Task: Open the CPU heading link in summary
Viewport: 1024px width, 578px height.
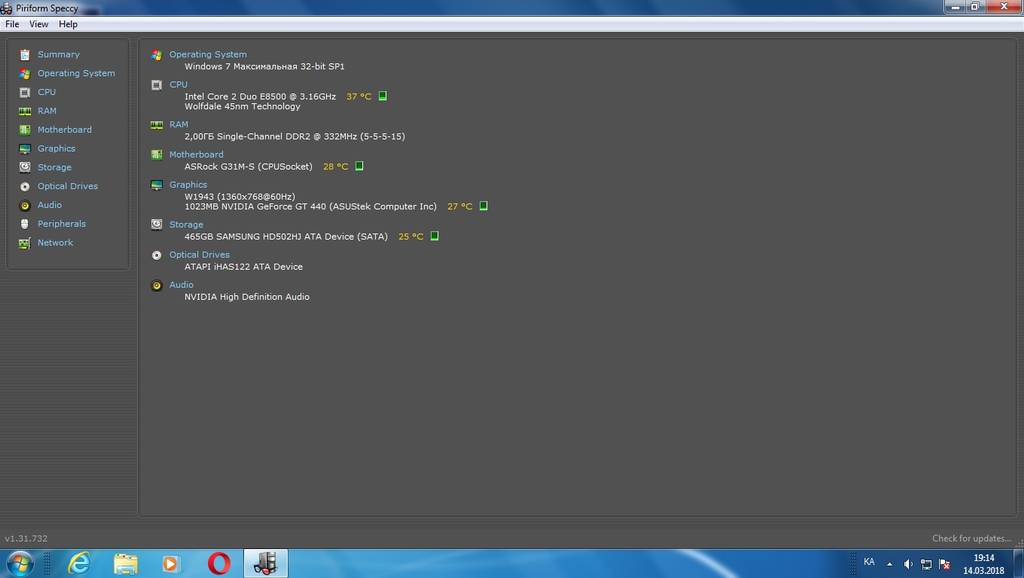Action: point(178,85)
